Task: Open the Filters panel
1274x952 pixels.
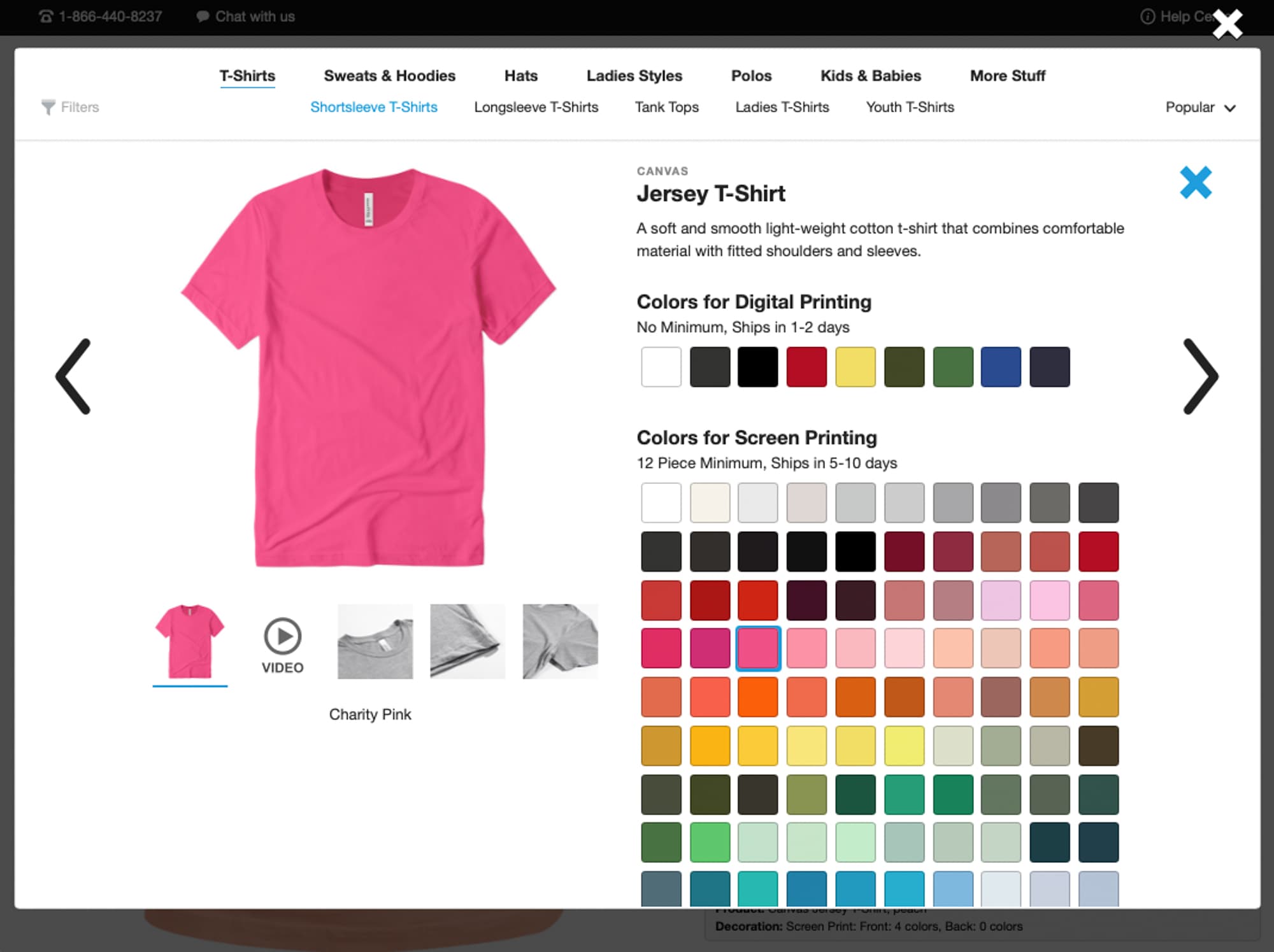Action: pyautogui.click(x=70, y=107)
